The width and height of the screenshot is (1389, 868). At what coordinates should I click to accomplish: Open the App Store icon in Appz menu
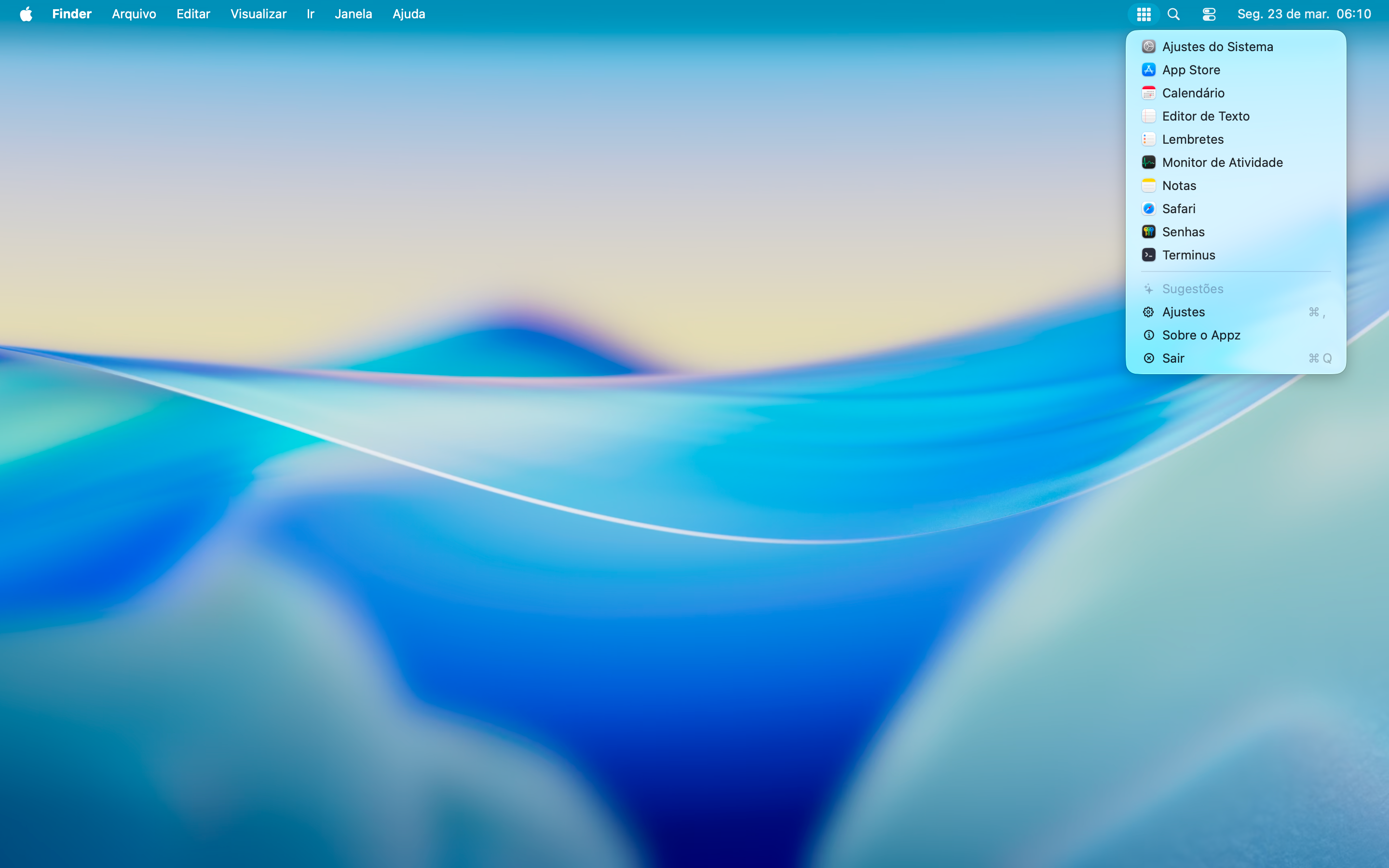(x=1148, y=70)
